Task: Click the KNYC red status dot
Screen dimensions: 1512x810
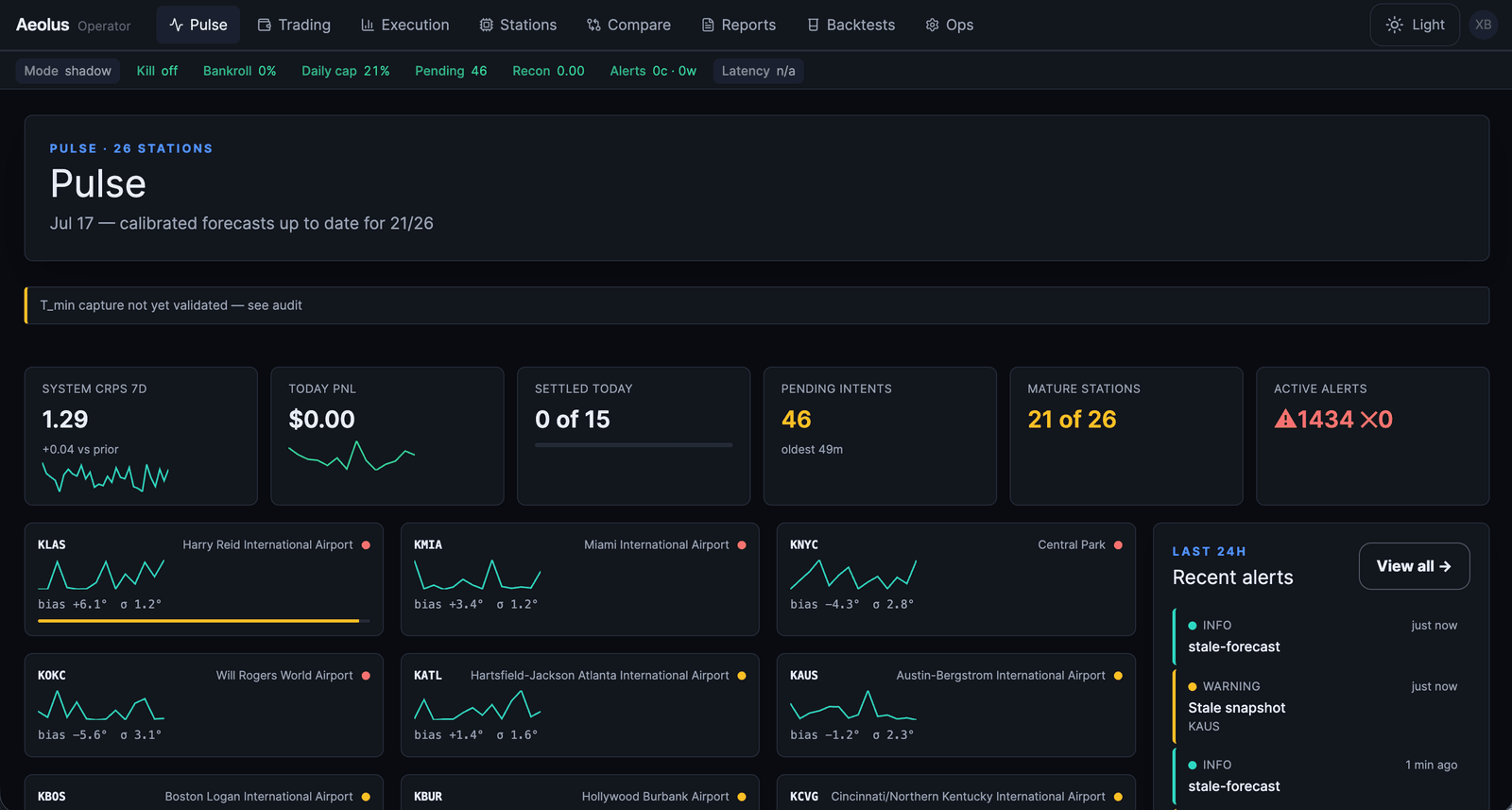Action: click(1118, 545)
